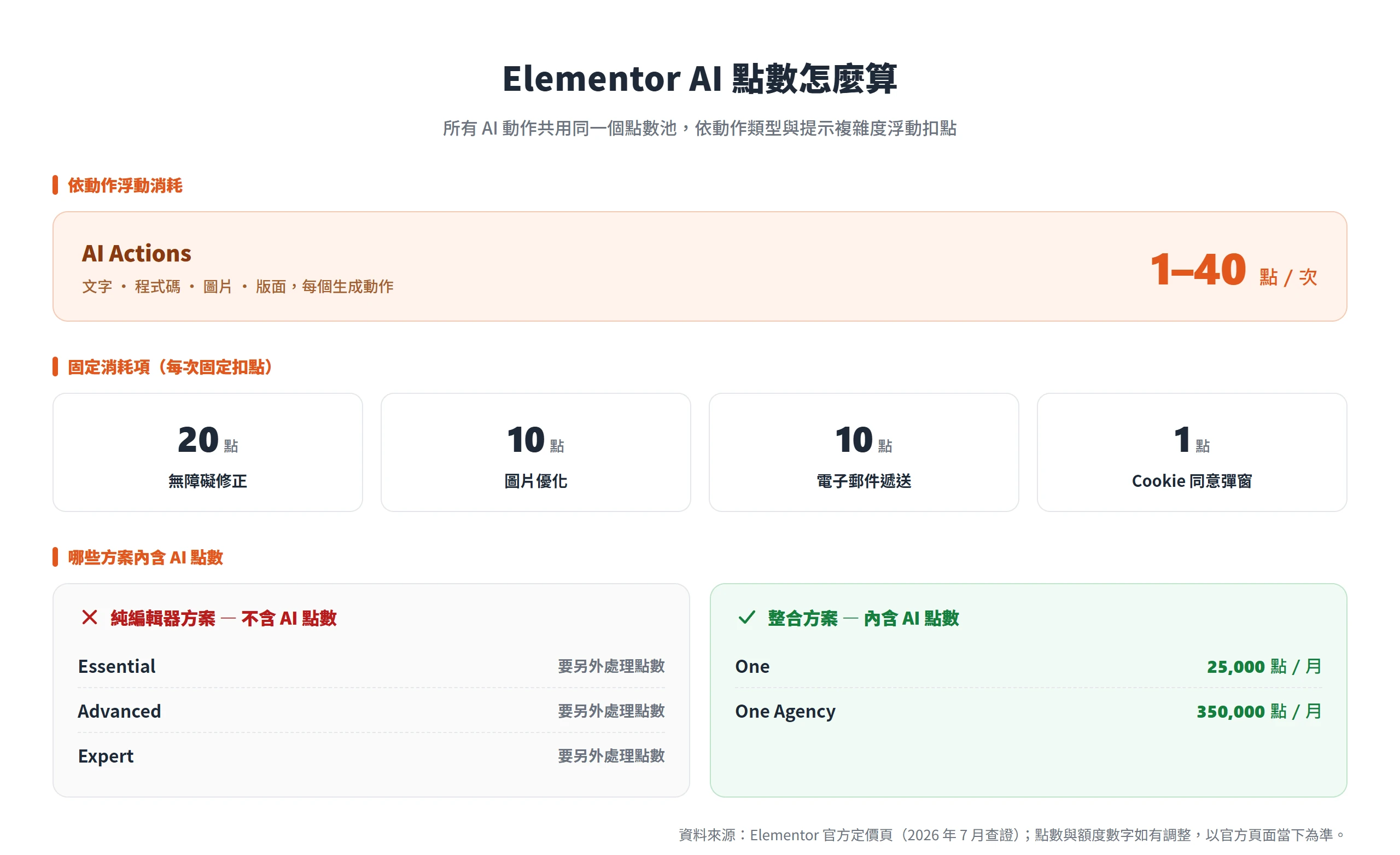Click the 'AI Actions' card title
1400x855 pixels.
pos(136,253)
